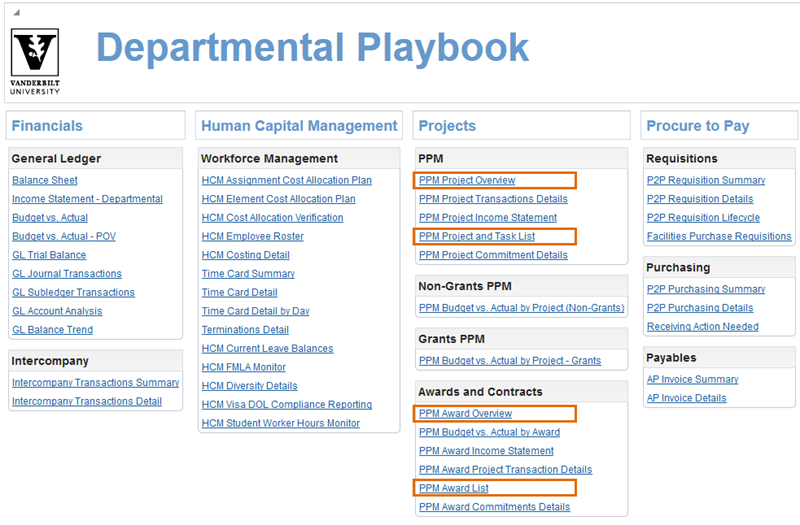Open the PPM Award List report

[x=453, y=488]
